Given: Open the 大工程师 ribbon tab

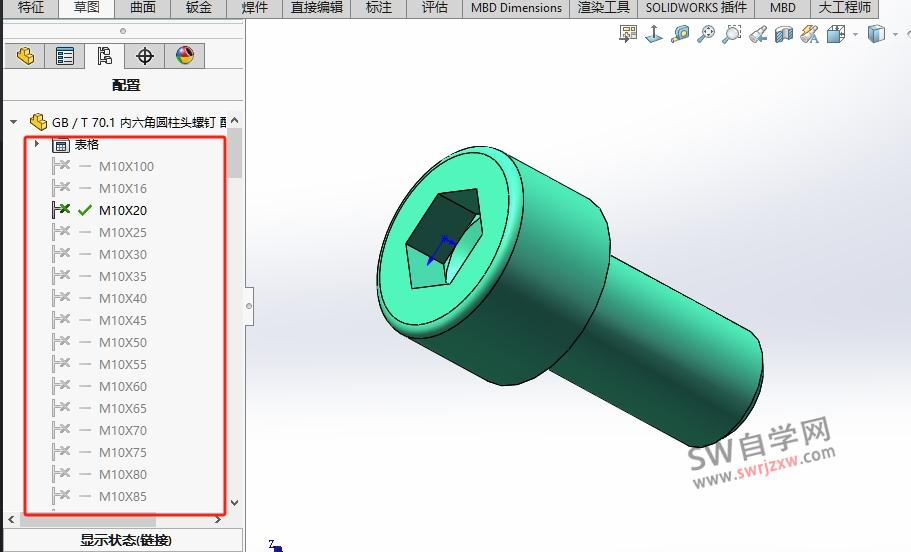Looking at the screenshot, I should click(845, 8).
